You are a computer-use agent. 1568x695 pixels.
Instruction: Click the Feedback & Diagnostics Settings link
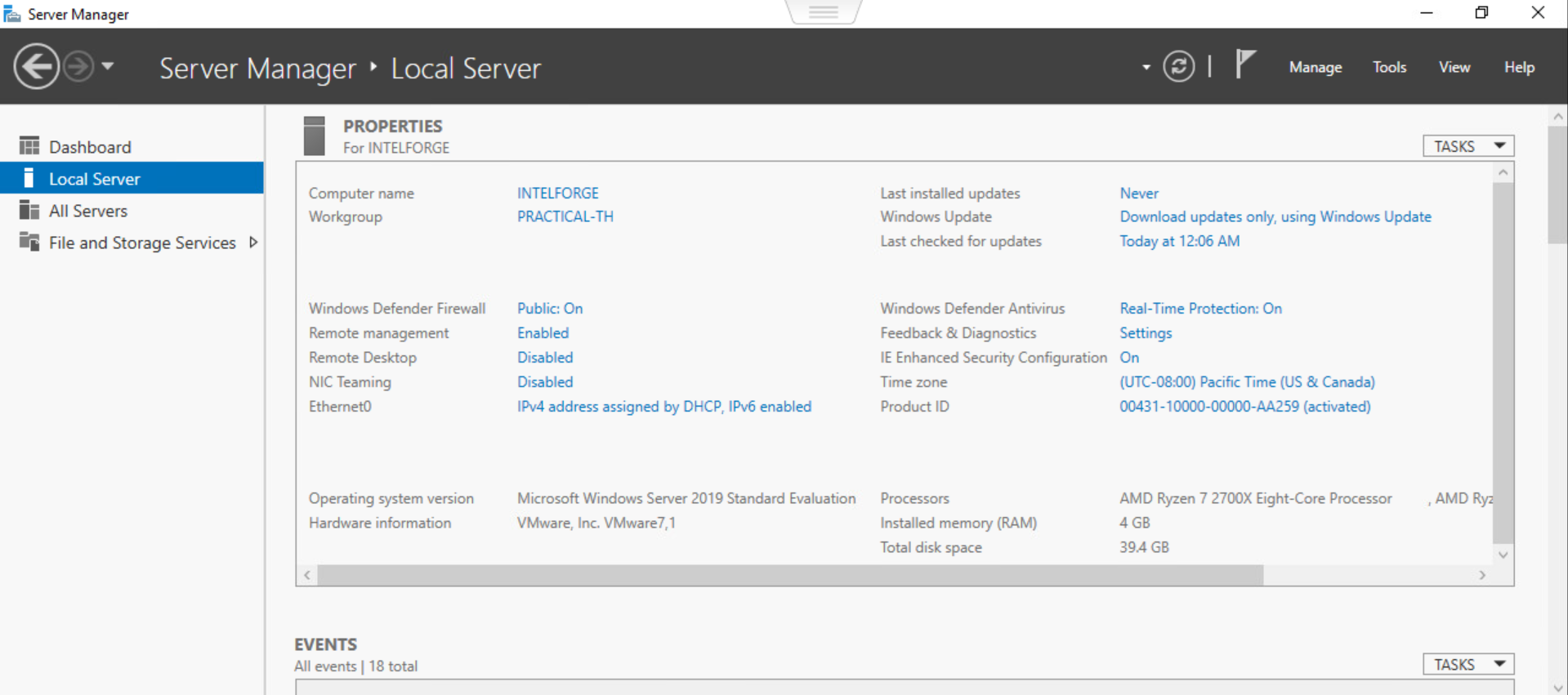click(x=1146, y=333)
